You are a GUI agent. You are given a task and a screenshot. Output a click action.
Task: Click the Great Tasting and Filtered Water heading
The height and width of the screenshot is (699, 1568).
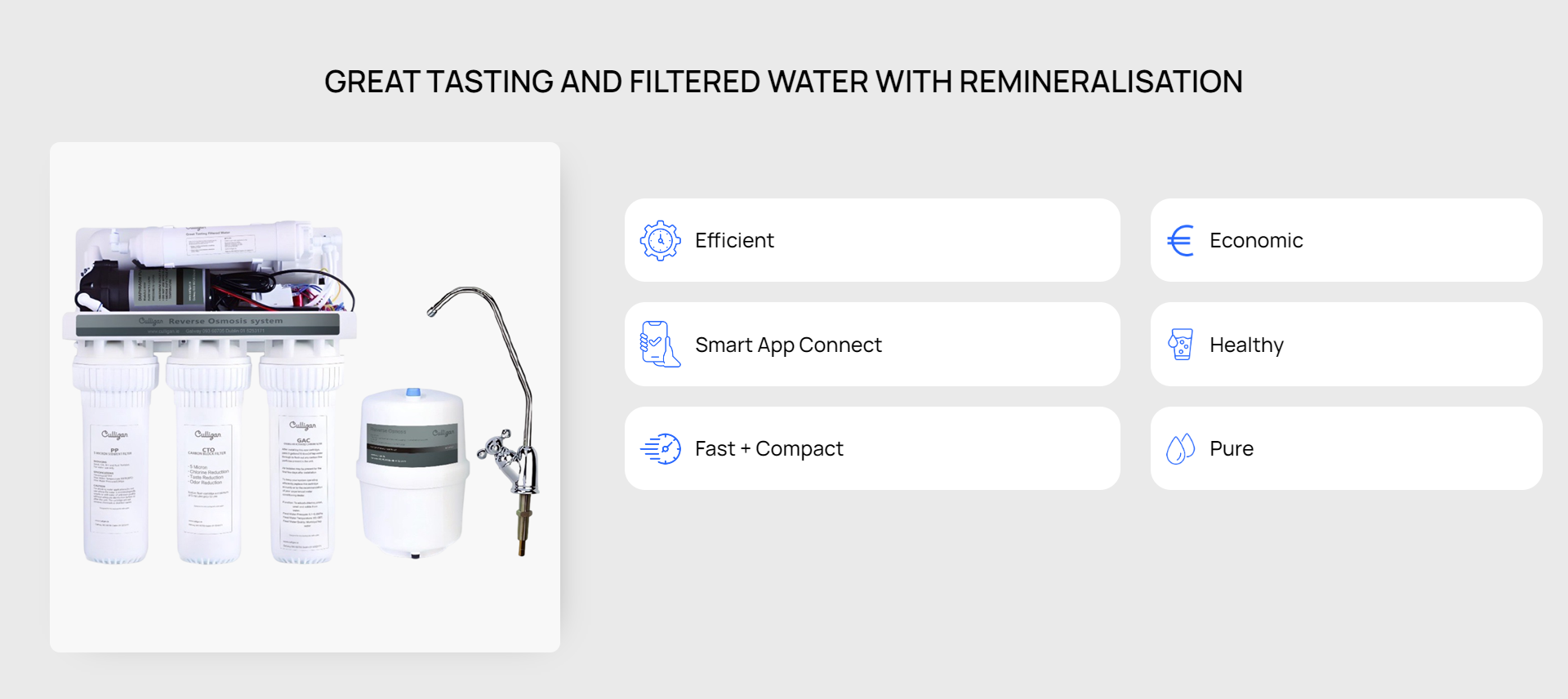tap(783, 82)
